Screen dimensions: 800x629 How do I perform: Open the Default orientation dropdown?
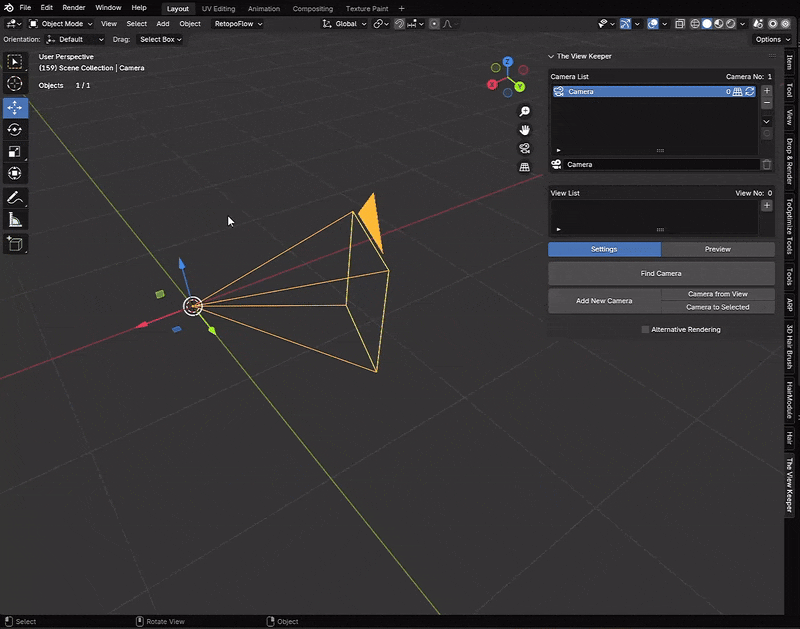[x=75, y=39]
